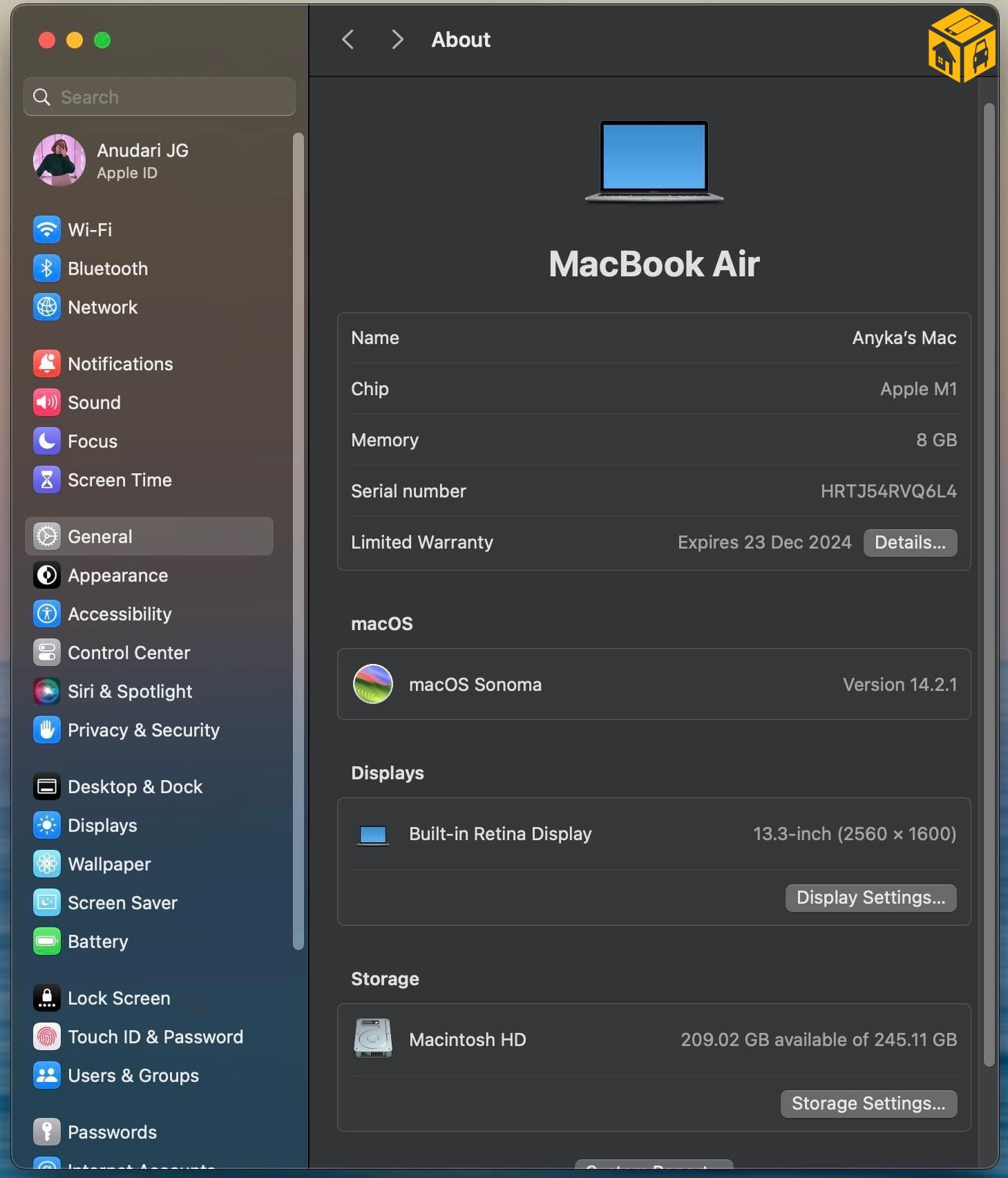The image size is (1008, 1178).
Task: Open Storage Settings... button
Action: coord(868,1103)
